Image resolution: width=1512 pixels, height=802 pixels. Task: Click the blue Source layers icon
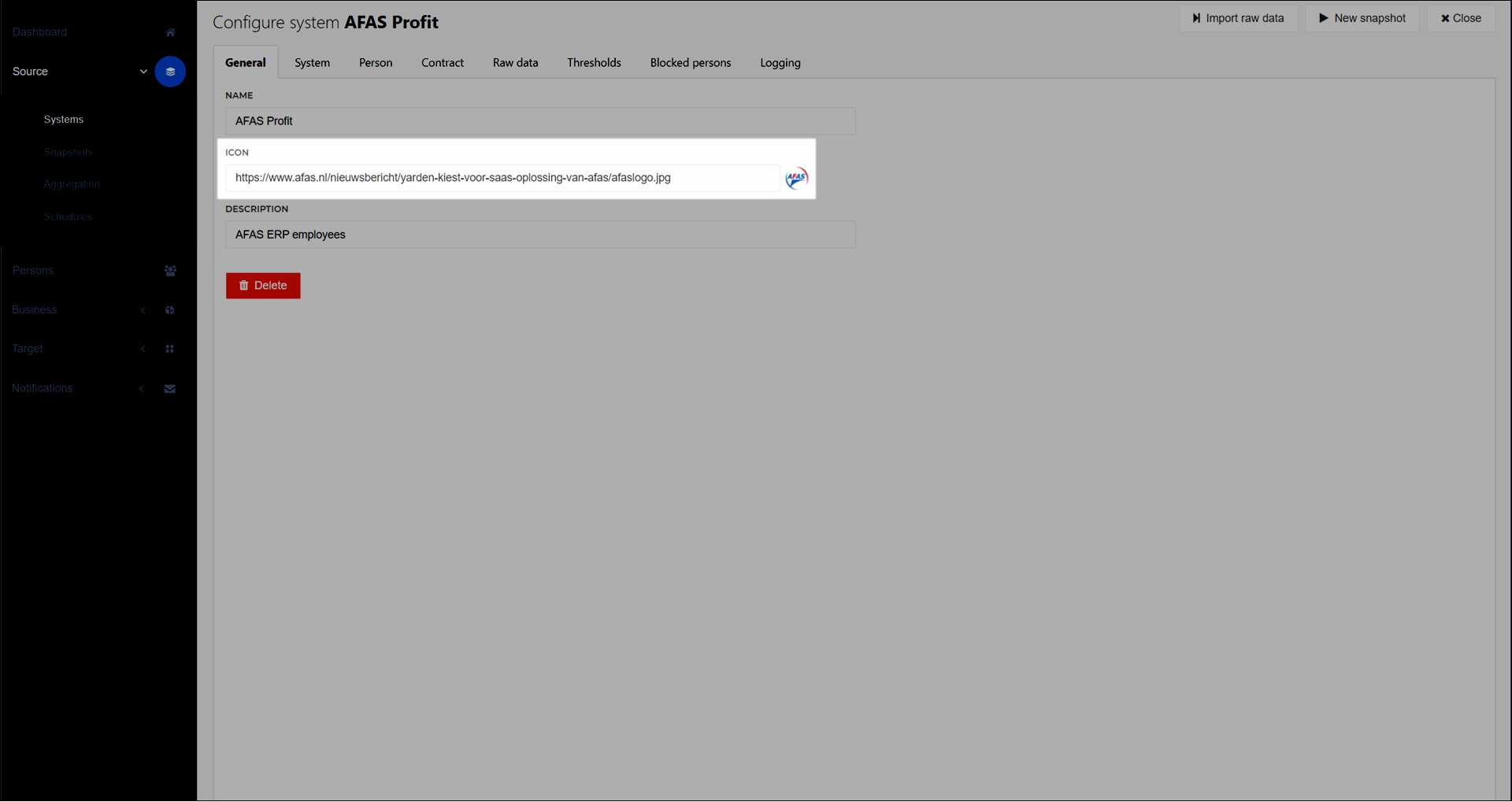(x=170, y=72)
